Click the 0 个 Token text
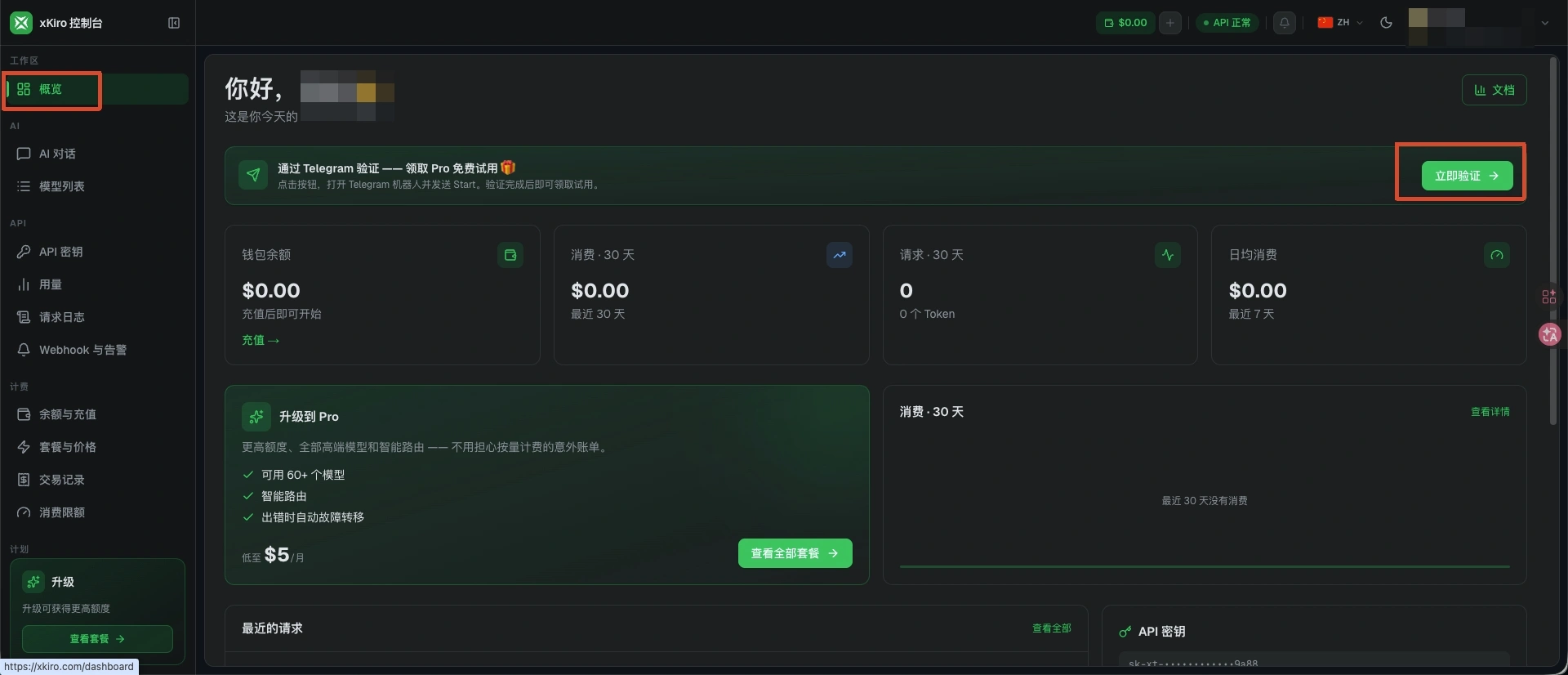 (927, 314)
